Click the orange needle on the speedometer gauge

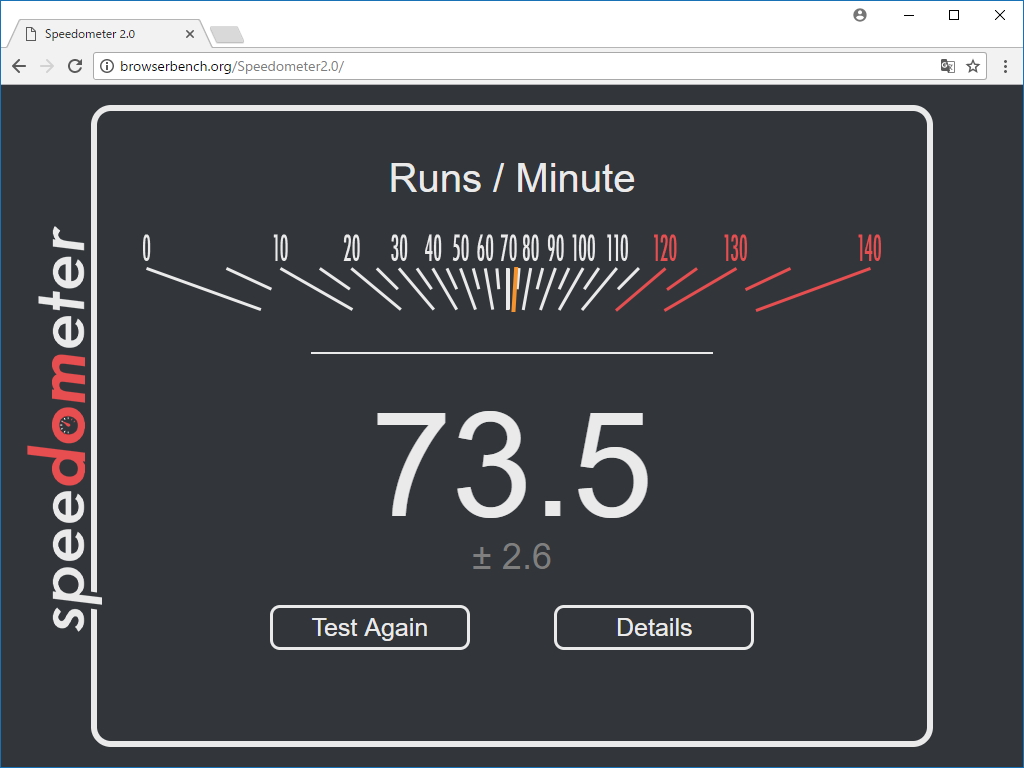pos(513,290)
